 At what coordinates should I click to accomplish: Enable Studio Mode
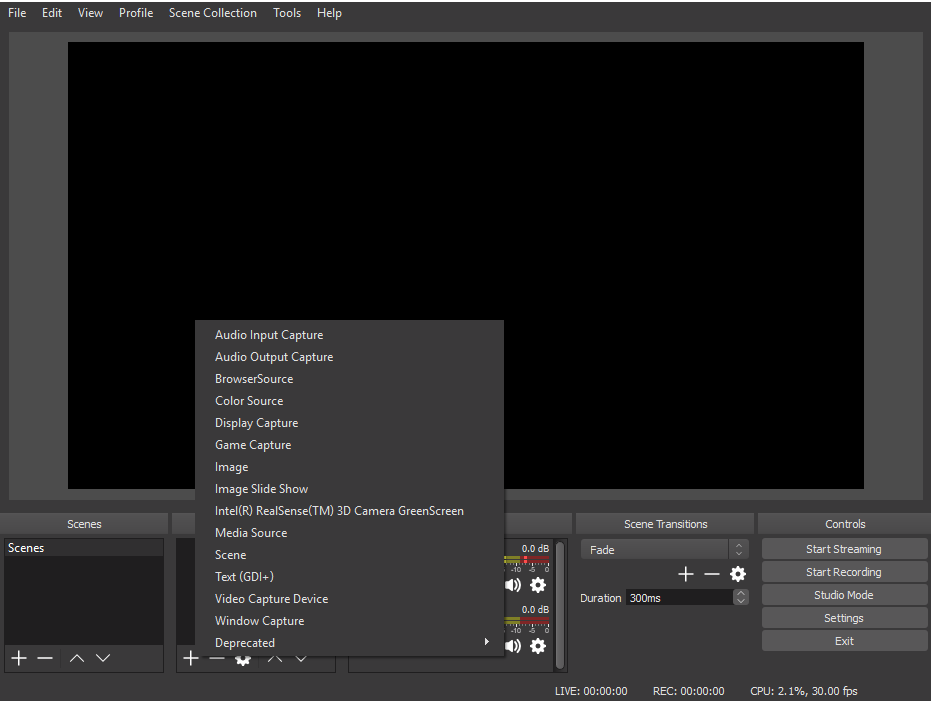[x=844, y=594]
